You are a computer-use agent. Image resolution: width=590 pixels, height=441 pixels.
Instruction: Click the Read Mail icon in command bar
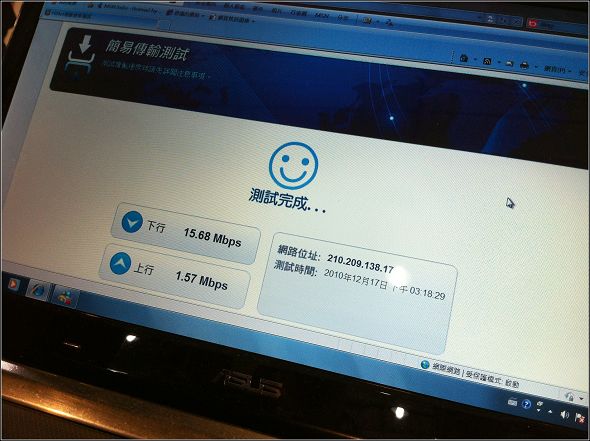(x=509, y=64)
